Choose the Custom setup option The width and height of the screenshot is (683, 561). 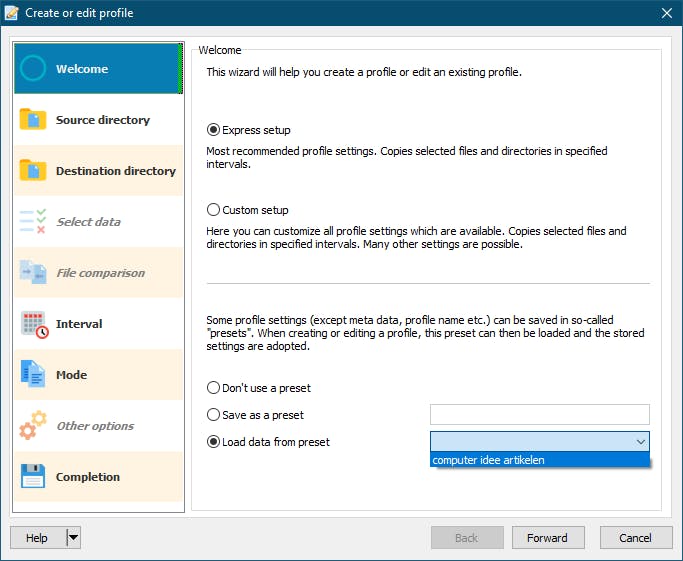click(213, 210)
